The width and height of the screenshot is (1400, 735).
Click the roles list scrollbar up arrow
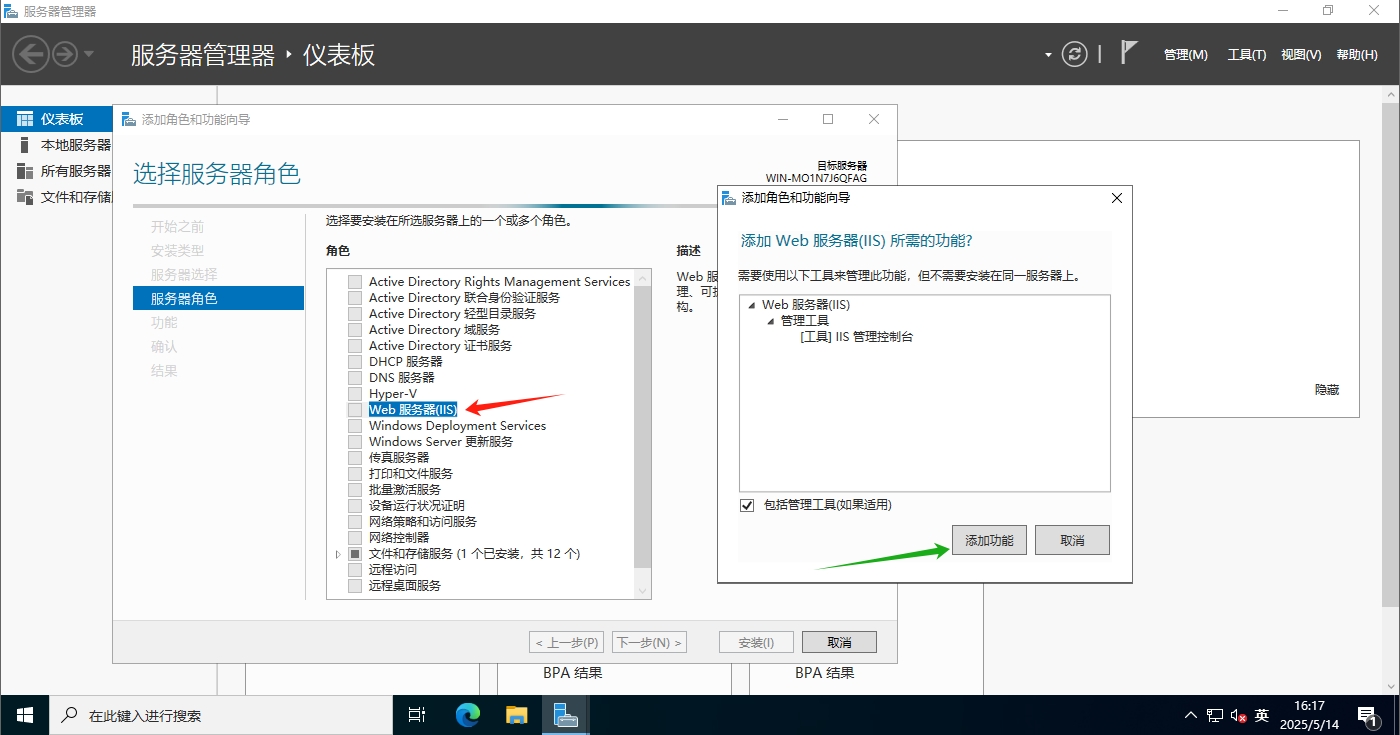tap(643, 277)
